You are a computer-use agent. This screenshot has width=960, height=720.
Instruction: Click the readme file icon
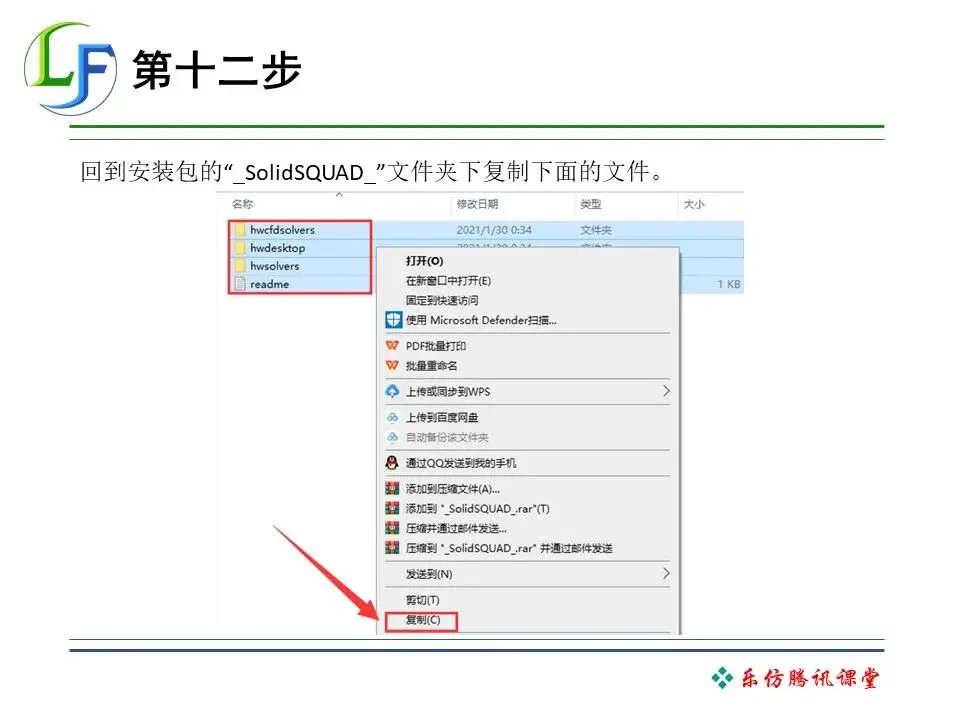tap(239, 284)
